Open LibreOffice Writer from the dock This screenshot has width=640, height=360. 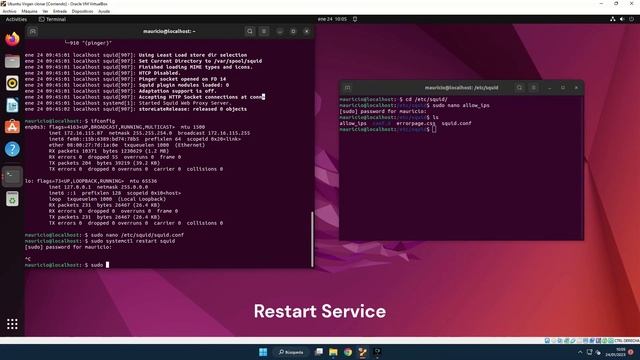pyautogui.click(x=12, y=105)
